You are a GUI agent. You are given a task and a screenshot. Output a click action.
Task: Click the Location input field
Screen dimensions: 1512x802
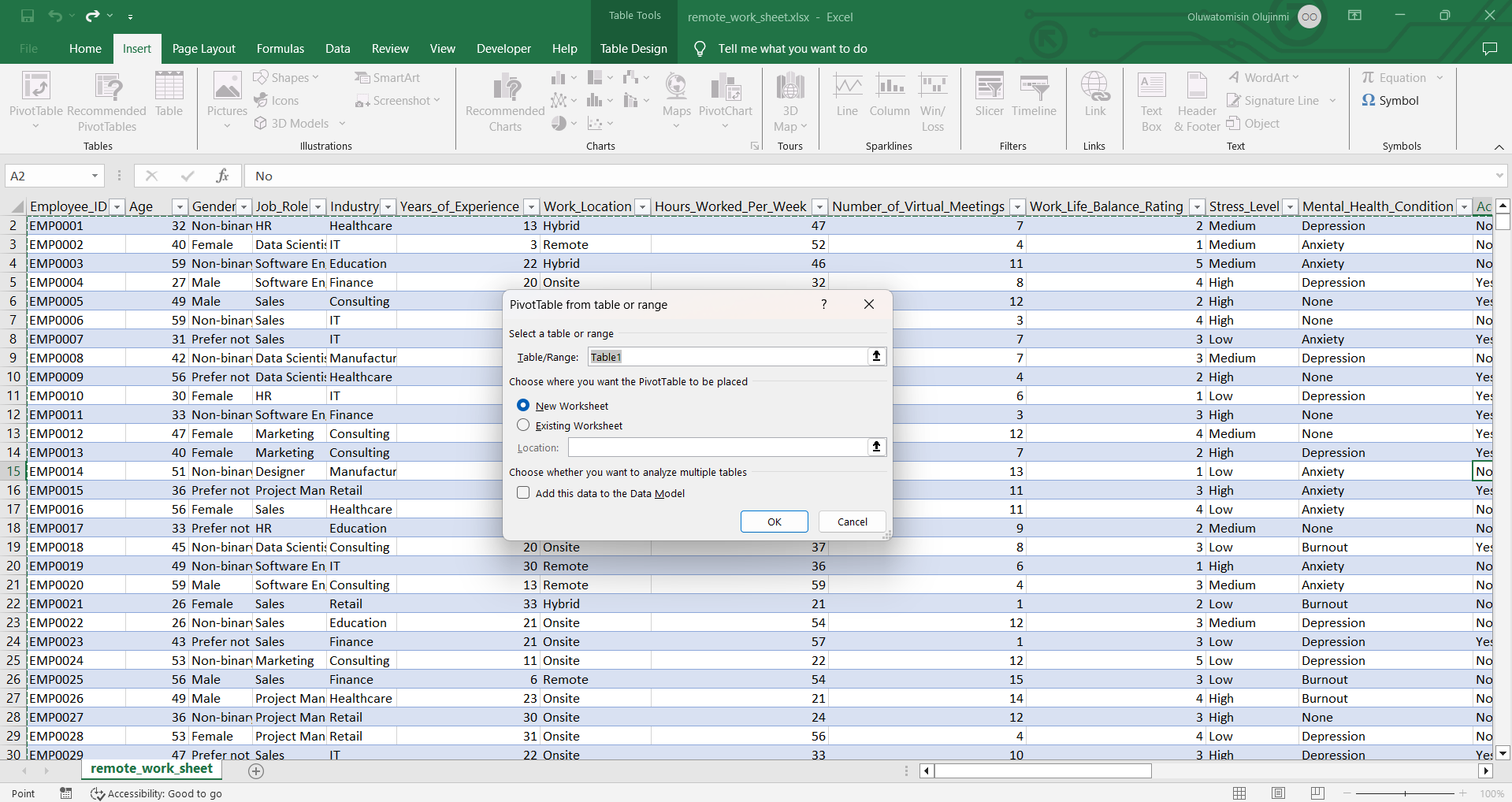717,447
